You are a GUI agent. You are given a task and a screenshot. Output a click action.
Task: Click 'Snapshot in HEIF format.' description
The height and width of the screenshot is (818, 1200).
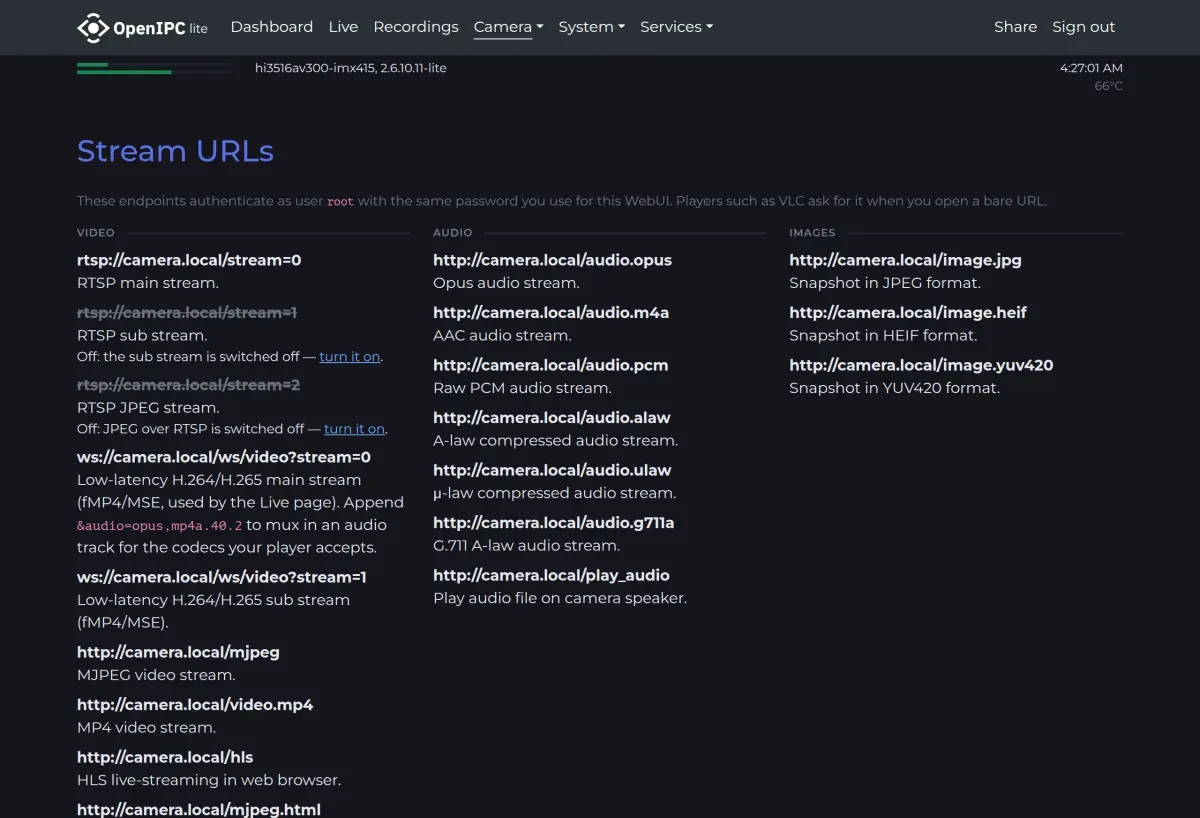click(x=883, y=336)
